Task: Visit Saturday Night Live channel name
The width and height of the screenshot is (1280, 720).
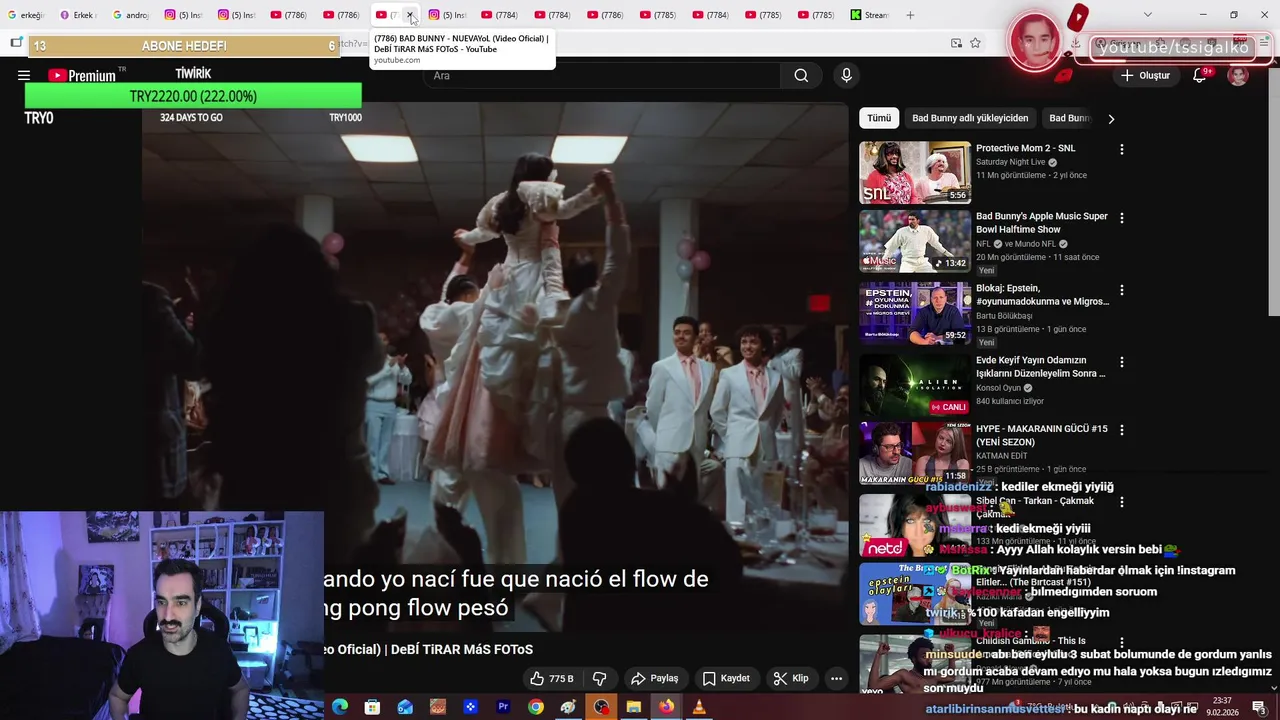Action: click(1010, 162)
